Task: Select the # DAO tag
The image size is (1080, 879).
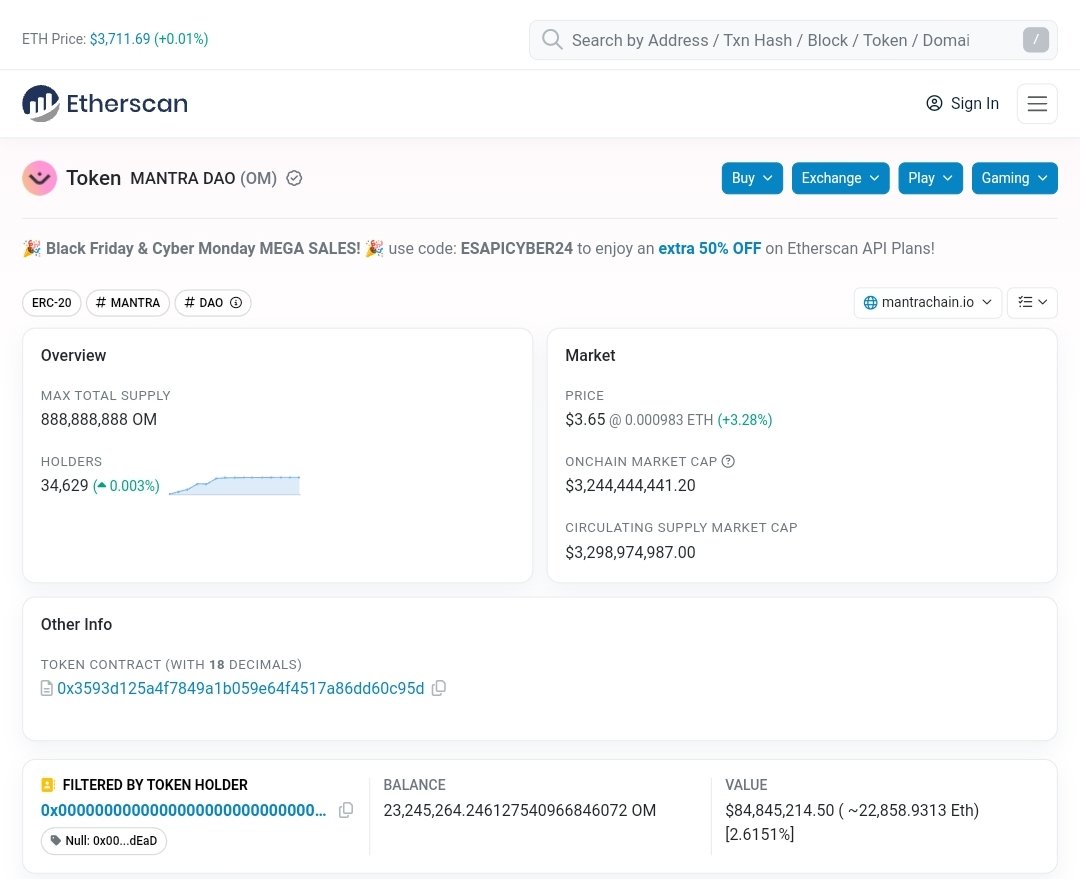Action: coord(213,302)
